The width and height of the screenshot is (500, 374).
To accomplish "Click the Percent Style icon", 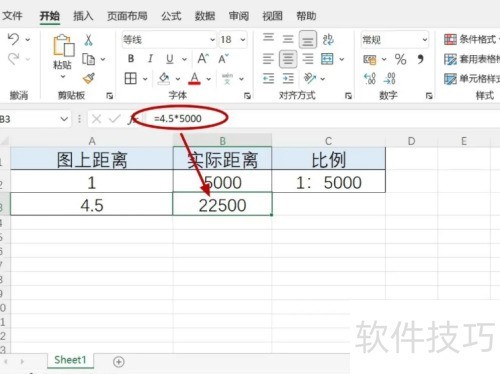I will pos(400,59).
